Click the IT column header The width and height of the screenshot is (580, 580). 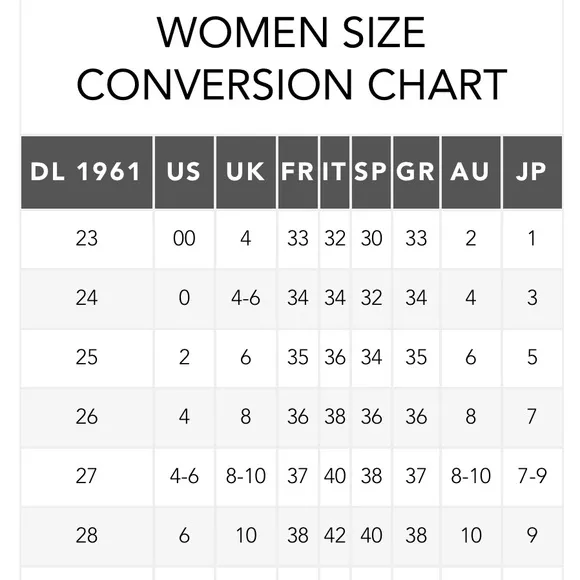pyautogui.click(x=335, y=172)
